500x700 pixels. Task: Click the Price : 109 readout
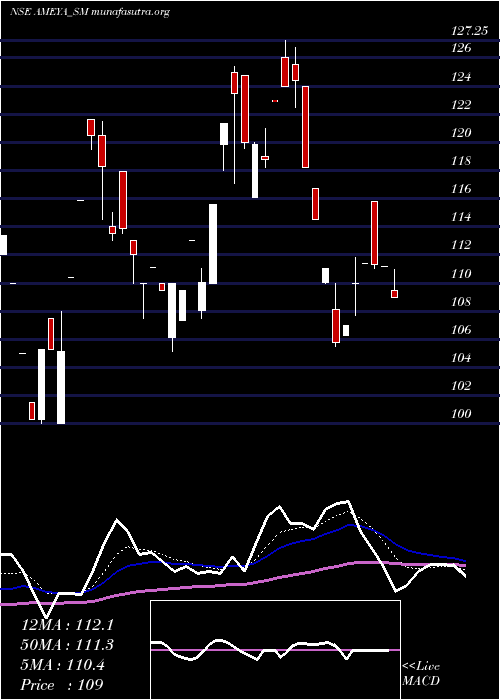[62, 685]
